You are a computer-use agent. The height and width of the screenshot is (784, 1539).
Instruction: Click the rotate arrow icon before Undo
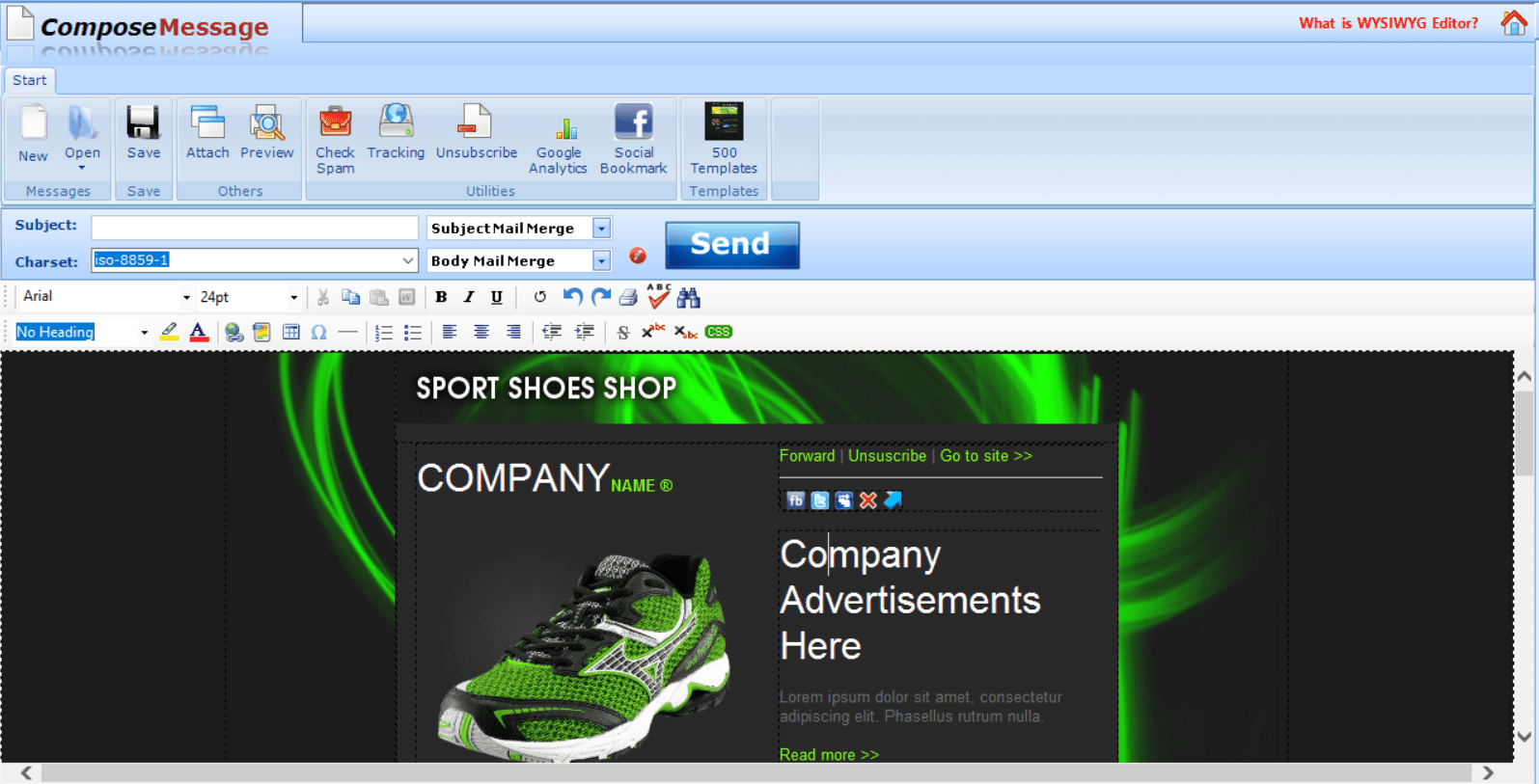(540, 297)
